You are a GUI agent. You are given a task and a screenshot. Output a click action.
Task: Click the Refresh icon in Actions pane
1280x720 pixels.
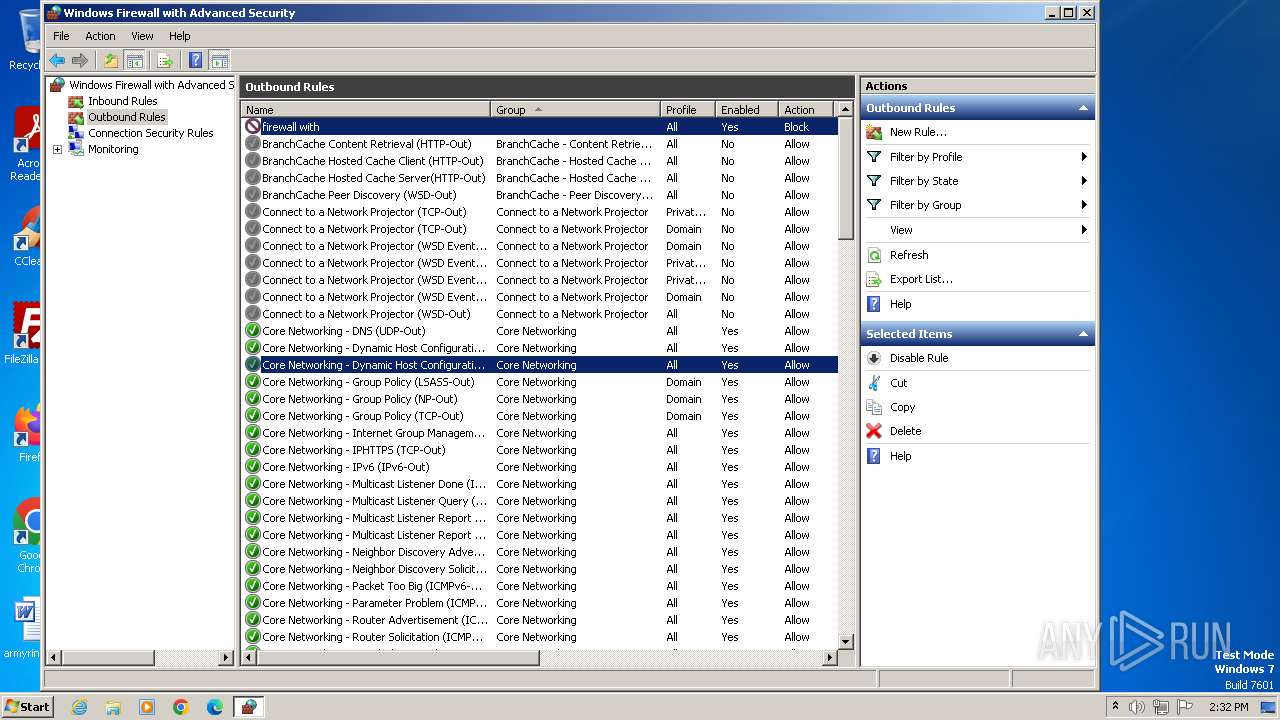pos(874,255)
